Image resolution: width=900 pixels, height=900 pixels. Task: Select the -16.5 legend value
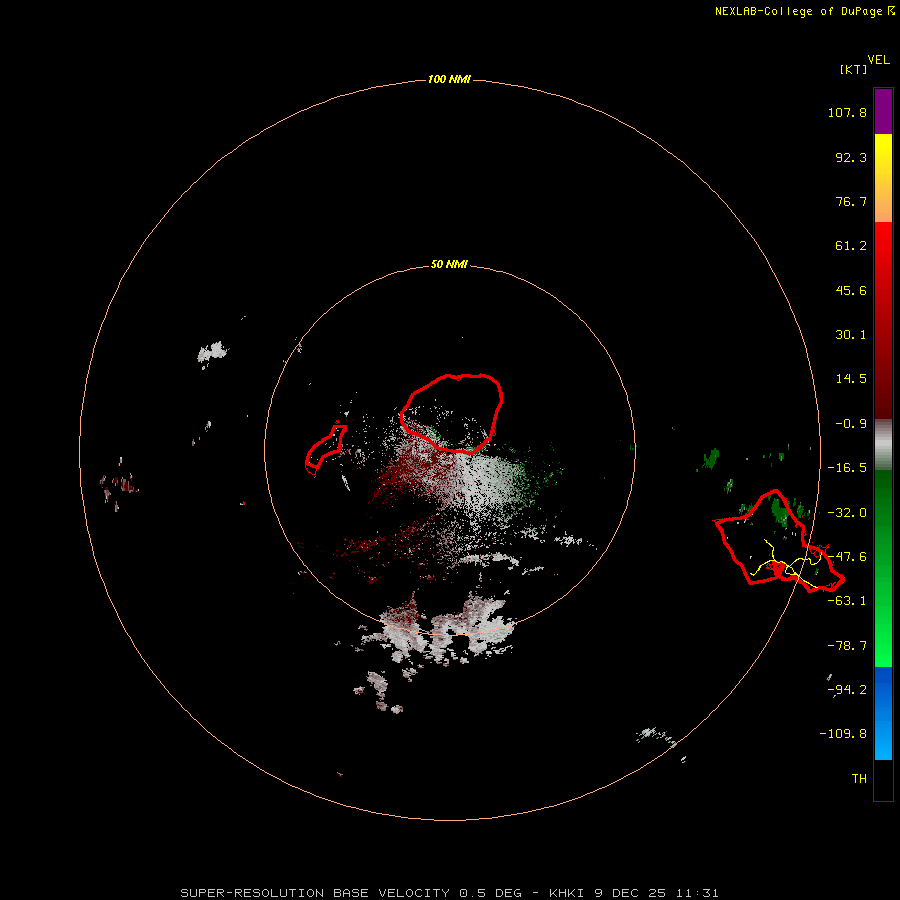(847, 468)
